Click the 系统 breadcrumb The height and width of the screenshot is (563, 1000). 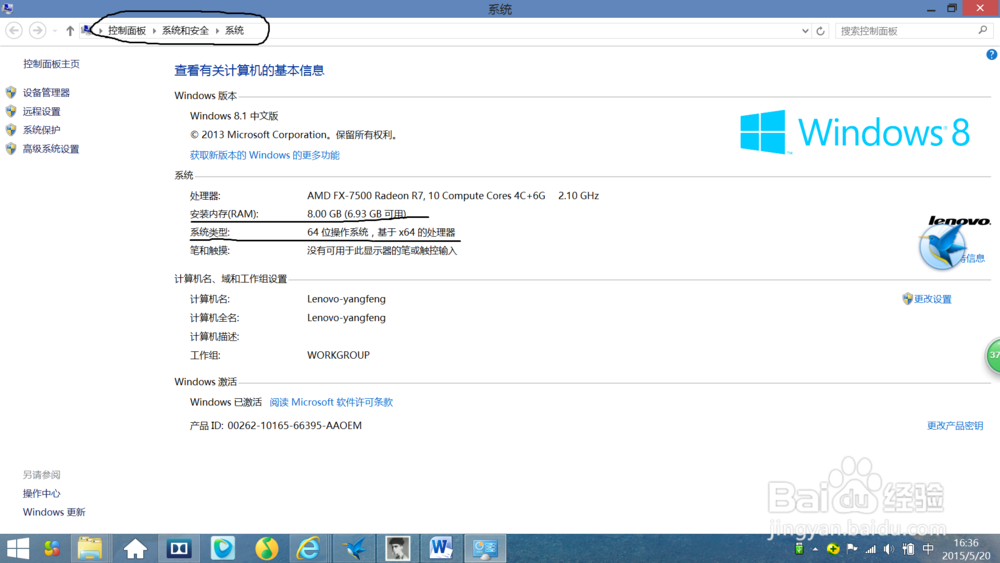pos(234,31)
